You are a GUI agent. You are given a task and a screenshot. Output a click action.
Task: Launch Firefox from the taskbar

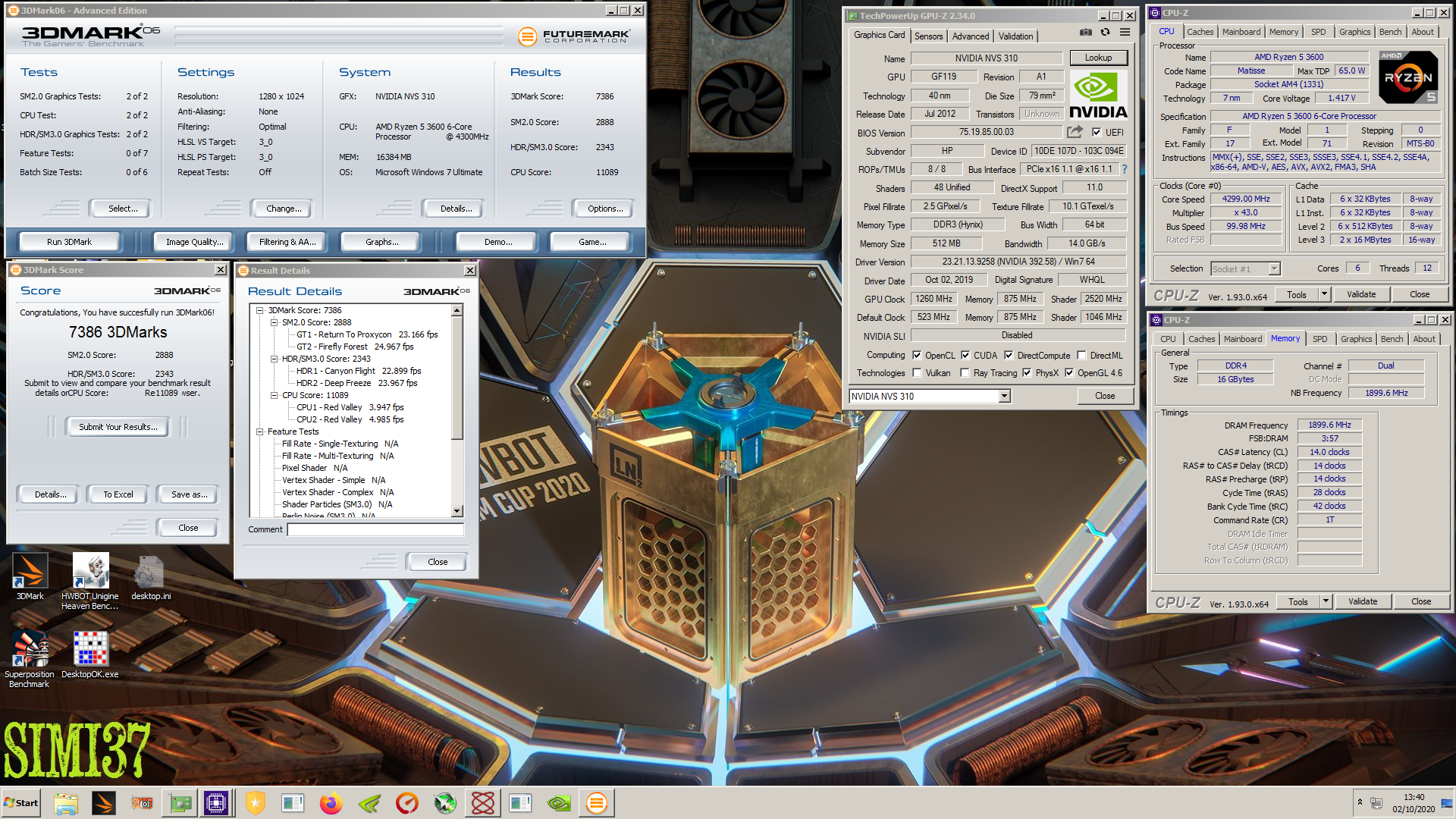point(331,803)
